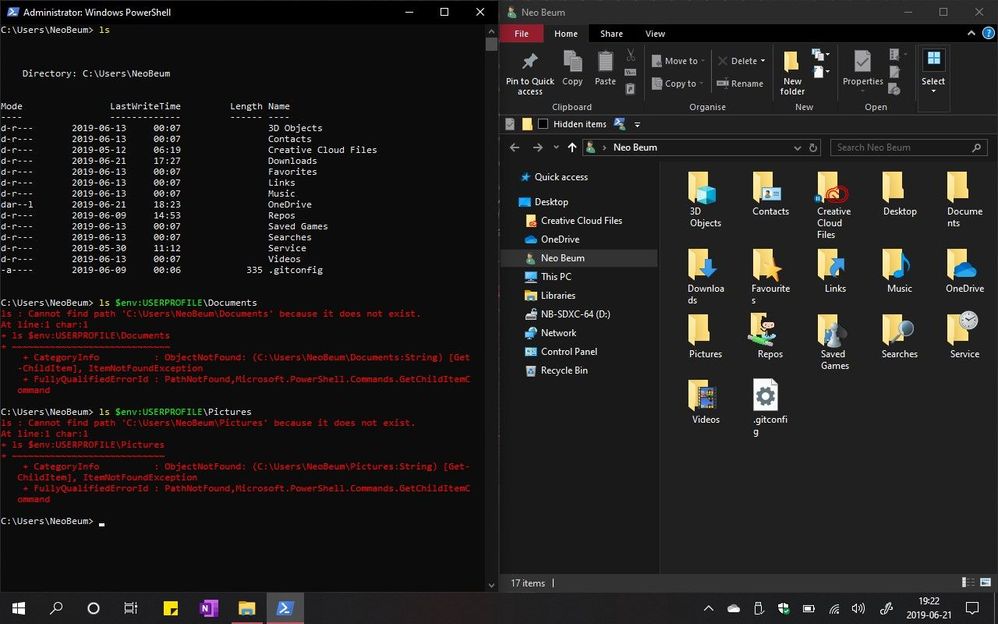Select Control Panel in navigation pane
Image resolution: width=998 pixels, height=624 pixels.
(561, 351)
